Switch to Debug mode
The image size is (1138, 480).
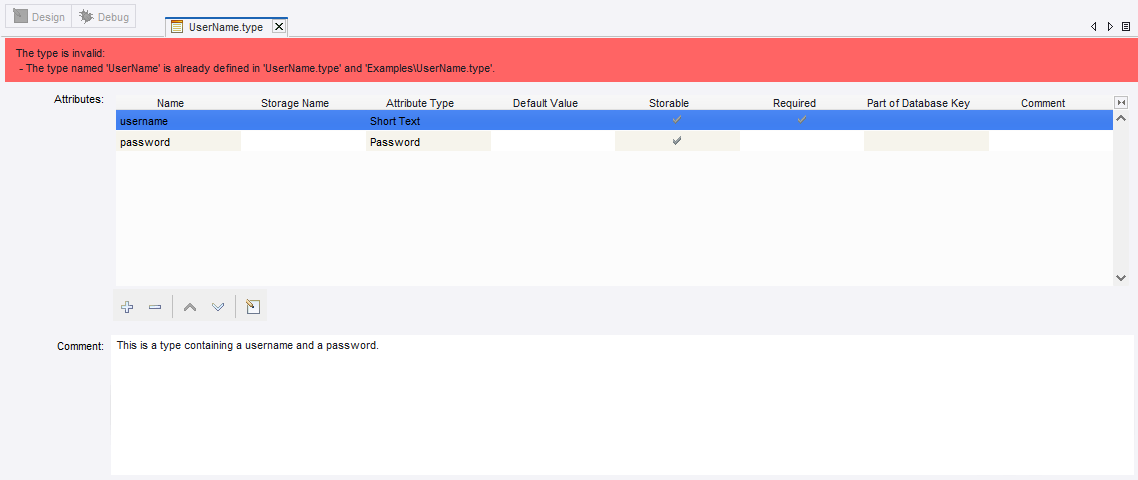click(104, 17)
